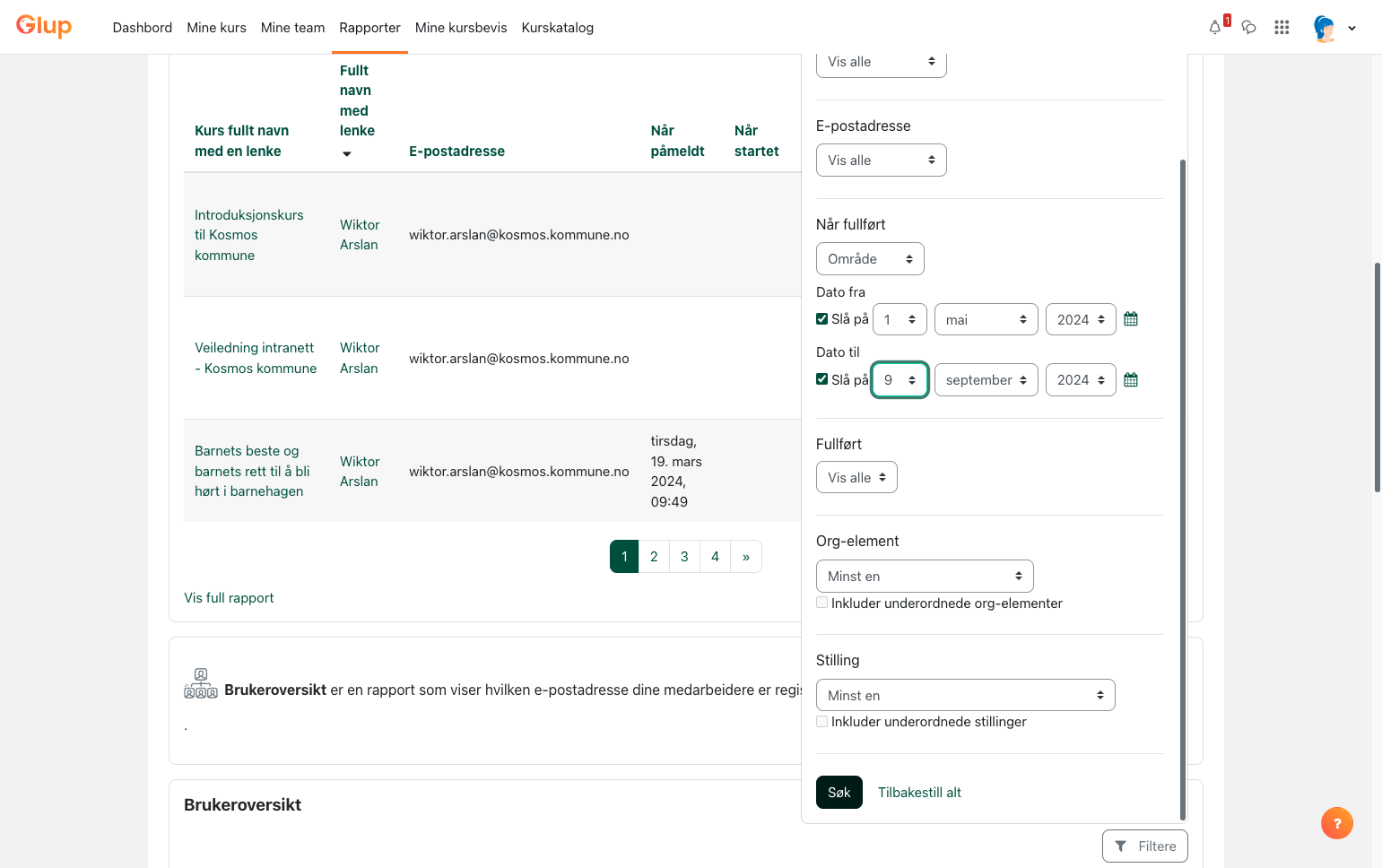Click the Glup logo
Image resolution: width=1382 pixels, height=868 pixels.
[44, 26]
